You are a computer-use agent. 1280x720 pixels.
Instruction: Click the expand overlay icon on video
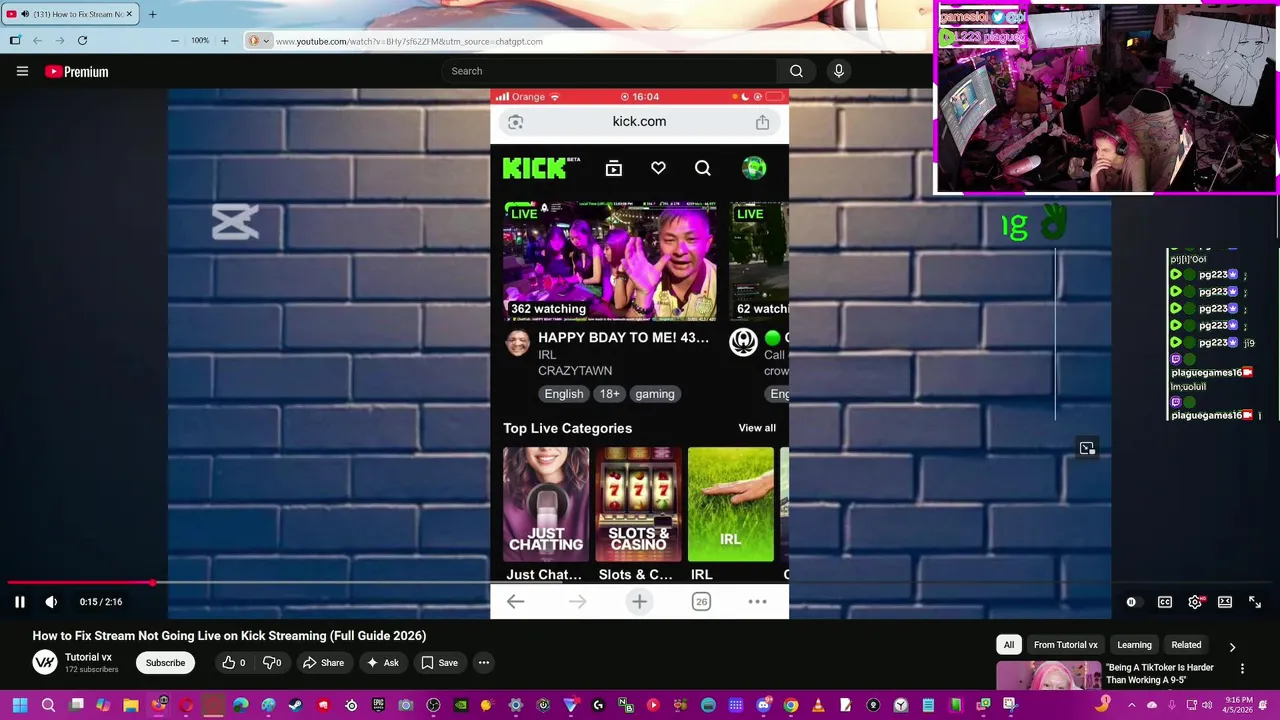pos(1087,448)
